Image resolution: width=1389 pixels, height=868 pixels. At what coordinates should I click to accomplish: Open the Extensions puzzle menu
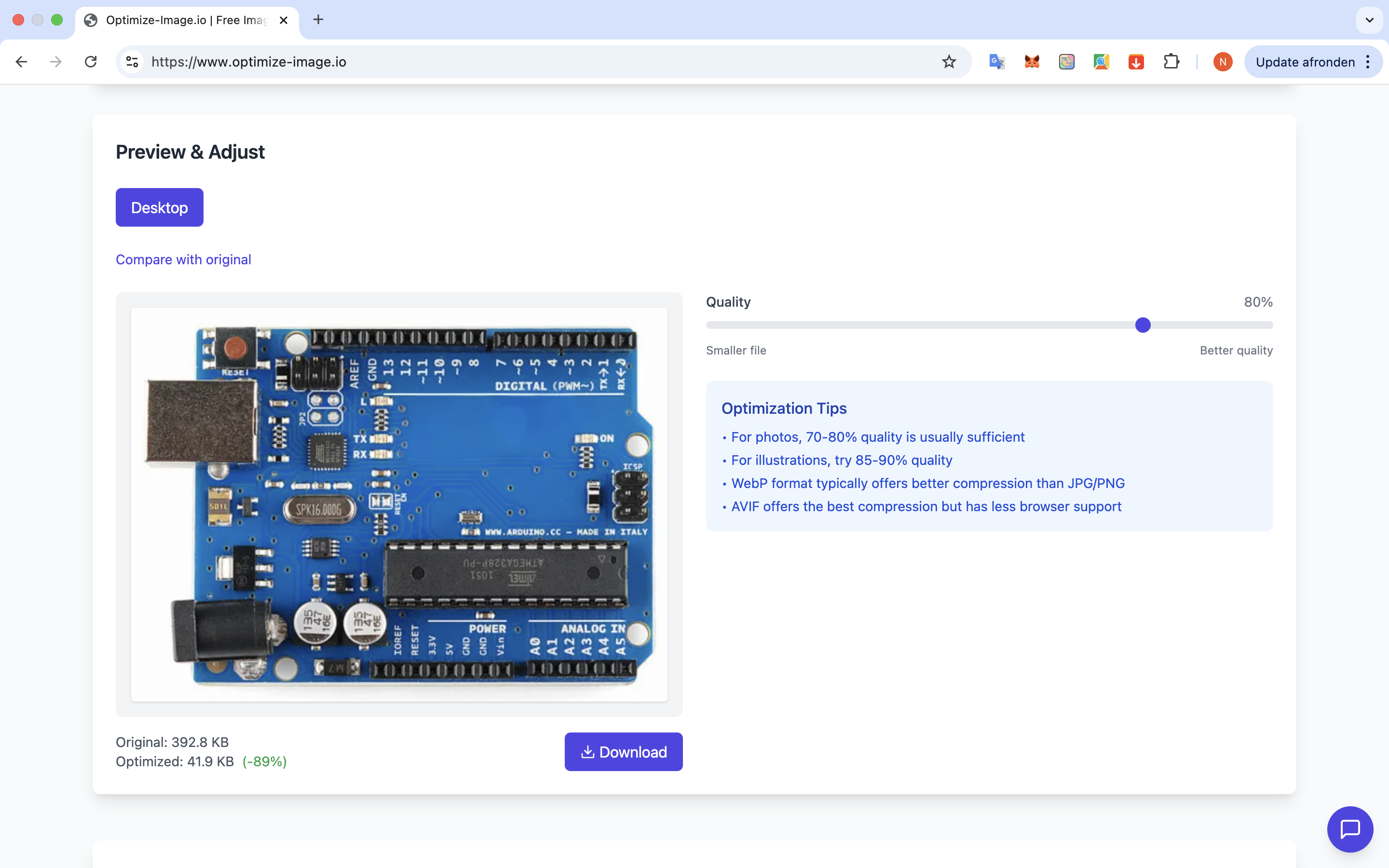point(1171,61)
